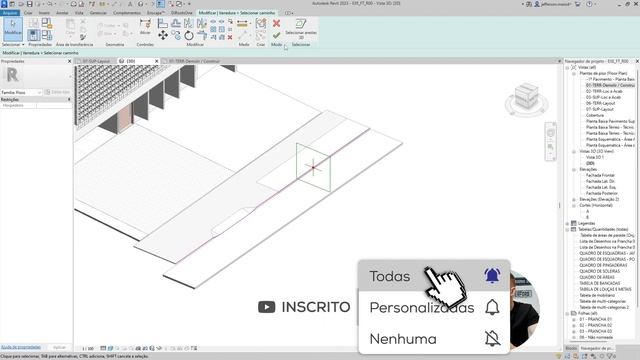Click Ajuda de propriedades link
640x360 pixels.
(21, 347)
